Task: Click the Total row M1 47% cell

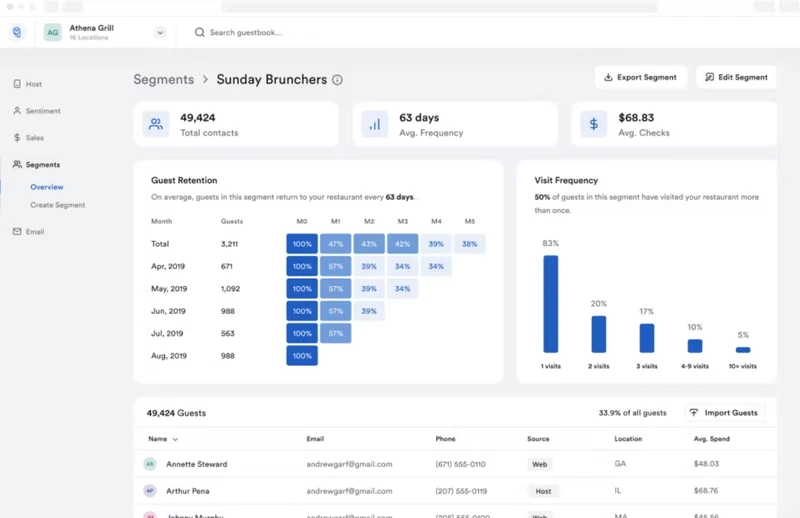Action: 336,244
